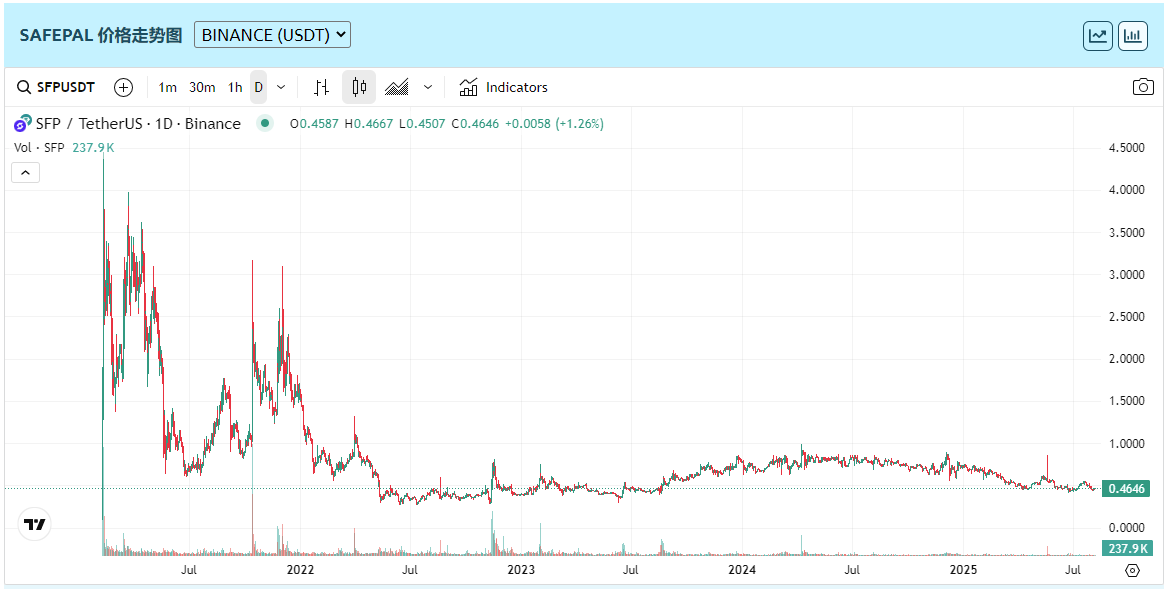Open the Indicators menu
The width and height of the screenshot is (1167, 589).
point(503,87)
